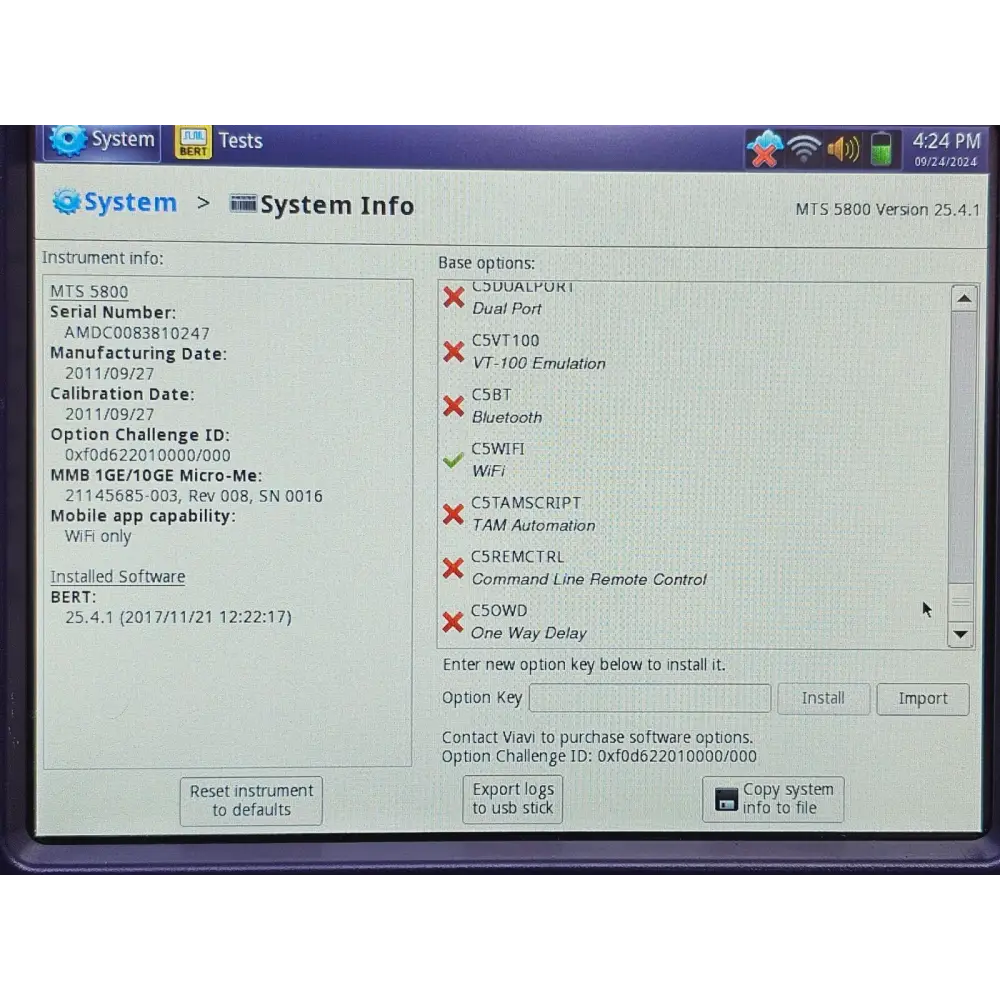This screenshot has height=1000, width=1000.
Task: Click the red X beside C5REMCTRL
Action: coord(453,568)
